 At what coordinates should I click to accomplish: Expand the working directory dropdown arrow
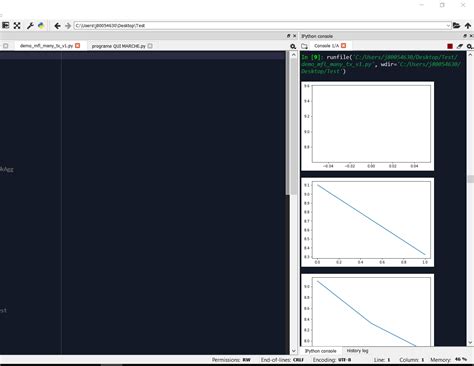coord(448,26)
